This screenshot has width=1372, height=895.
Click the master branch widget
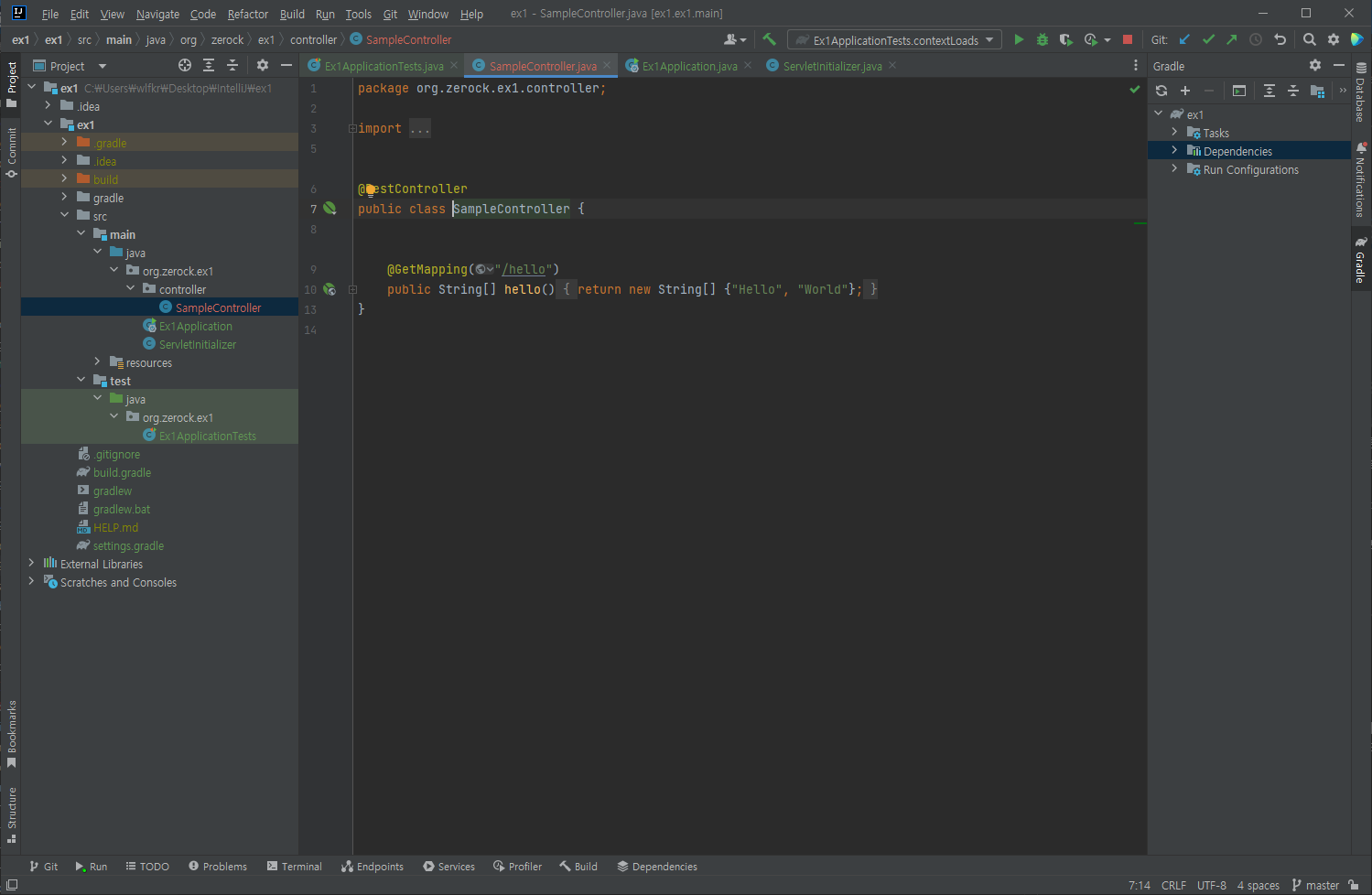click(1314, 885)
